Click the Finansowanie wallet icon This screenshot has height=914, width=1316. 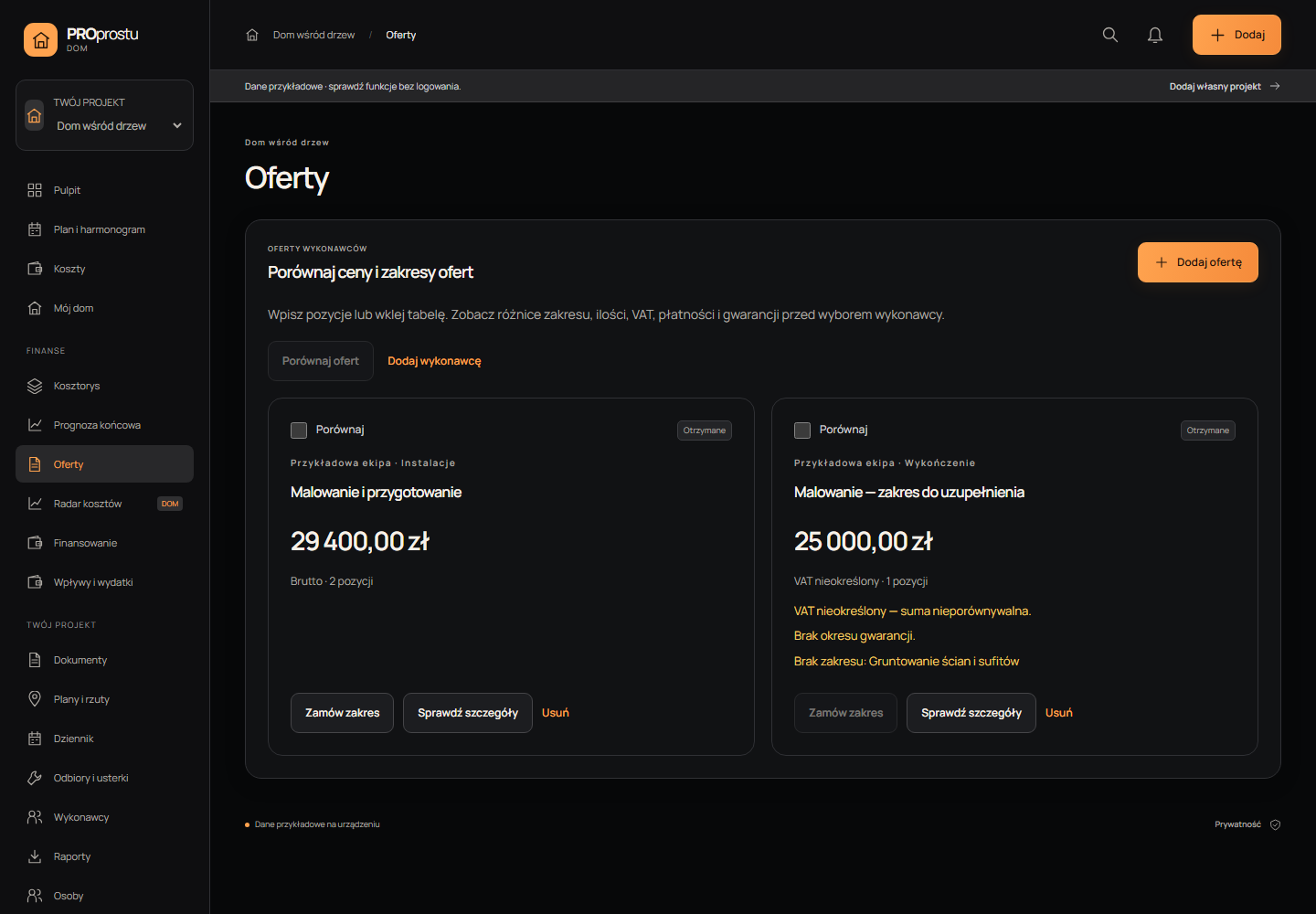click(x=35, y=543)
